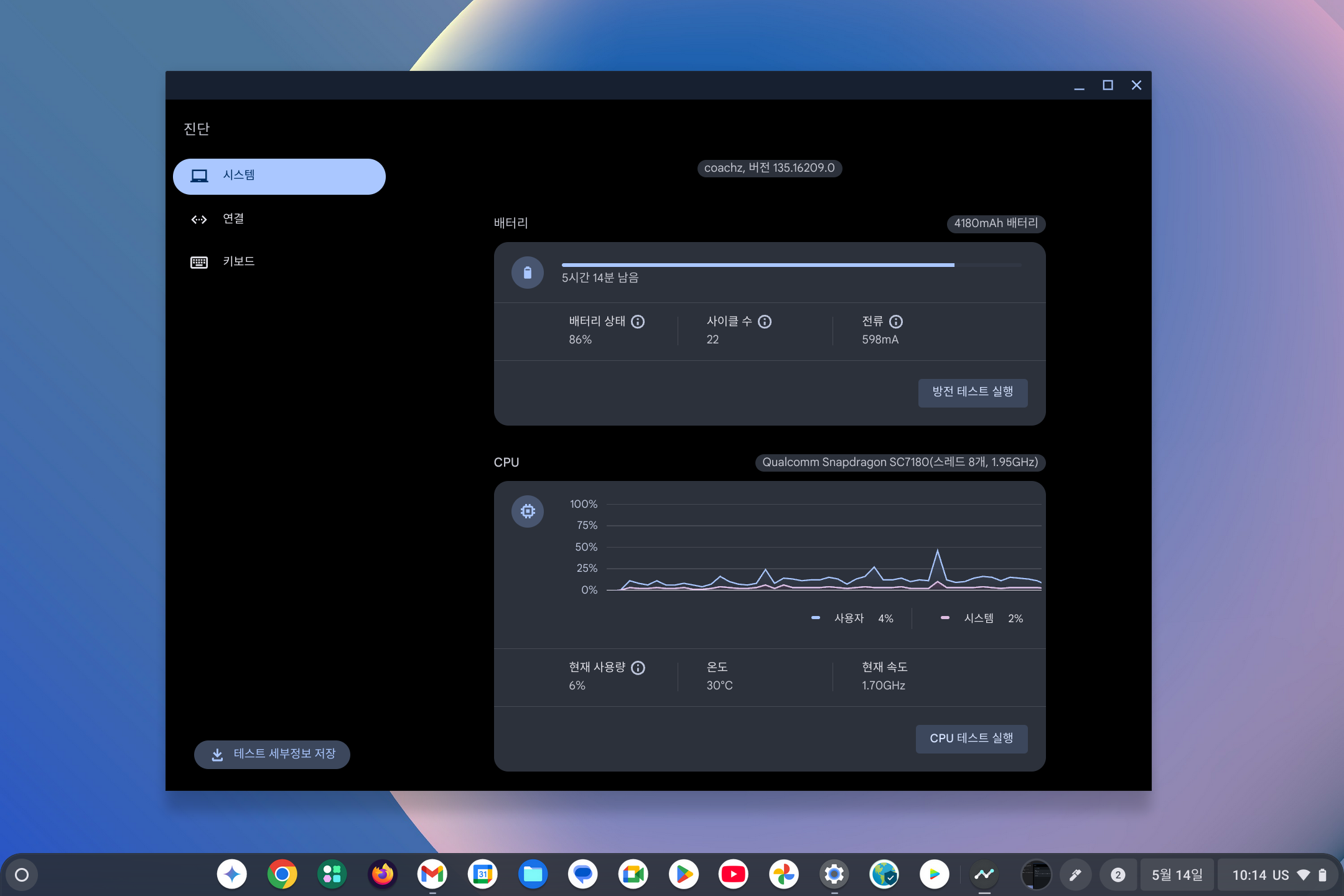The image size is (1344, 896).
Task: Click the CPU 테스트 실행 button
Action: (971, 739)
